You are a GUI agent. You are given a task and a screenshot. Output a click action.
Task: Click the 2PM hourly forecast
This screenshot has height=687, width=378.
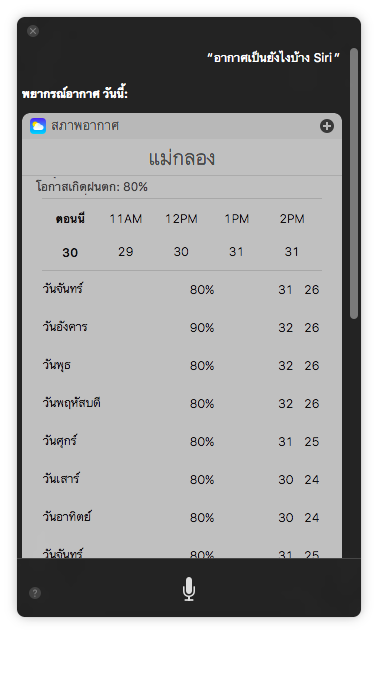pyautogui.click(x=292, y=235)
